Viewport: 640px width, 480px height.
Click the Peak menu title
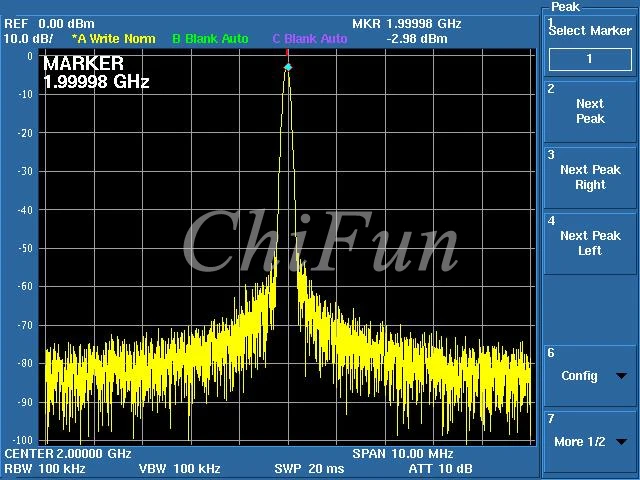pos(565,7)
